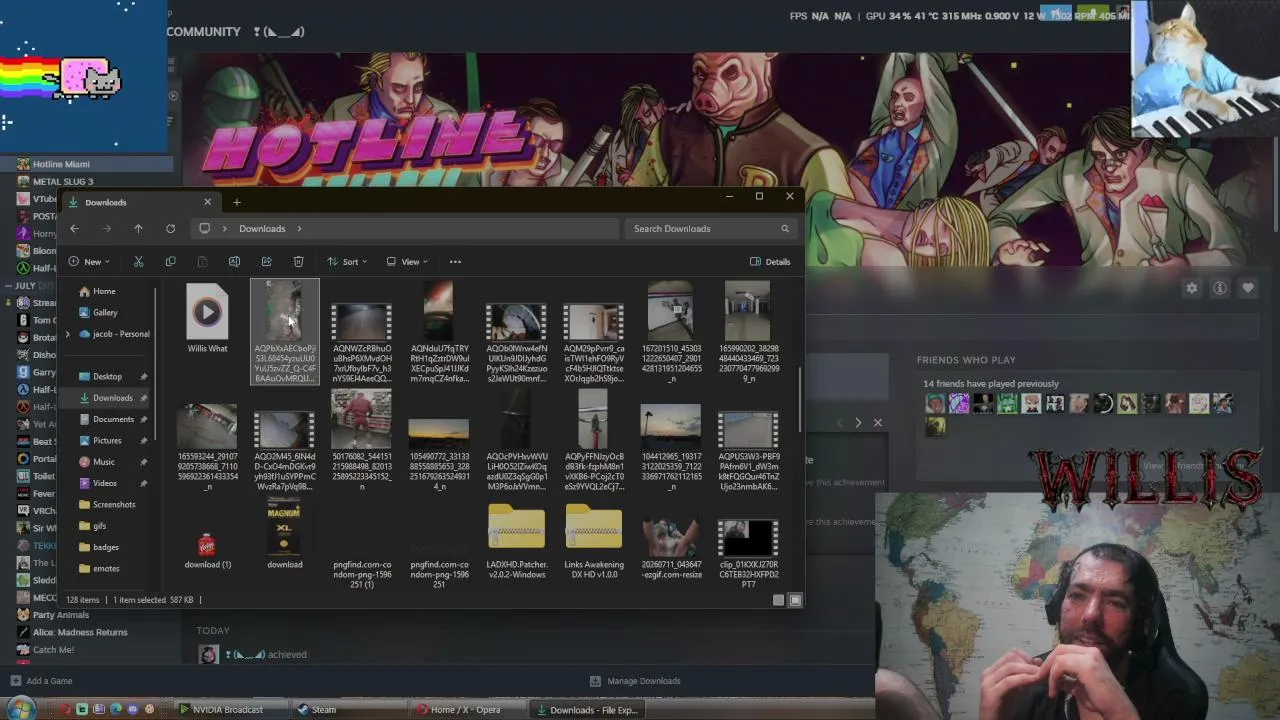Open the See more ellipsis menu in Explorer
The height and width of the screenshot is (720, 1280).
coord(455,262)
